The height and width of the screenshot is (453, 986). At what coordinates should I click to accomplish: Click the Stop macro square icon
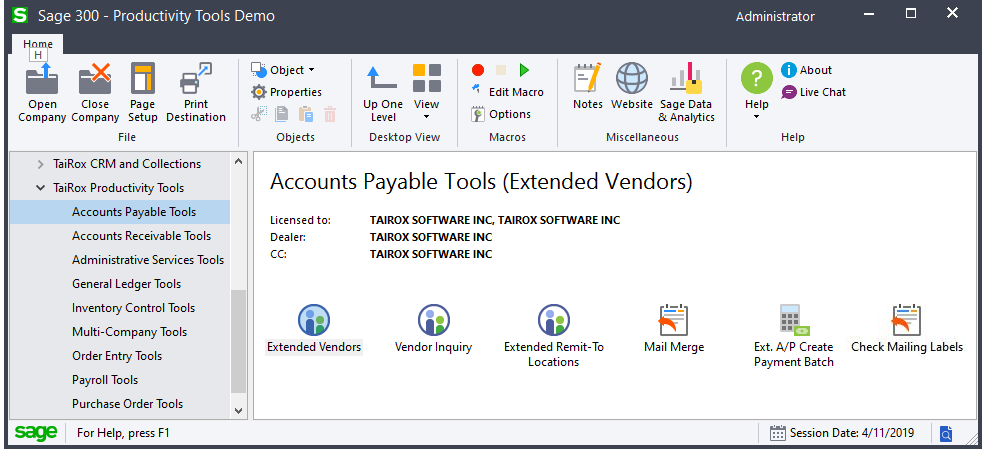tap(501, 70)
